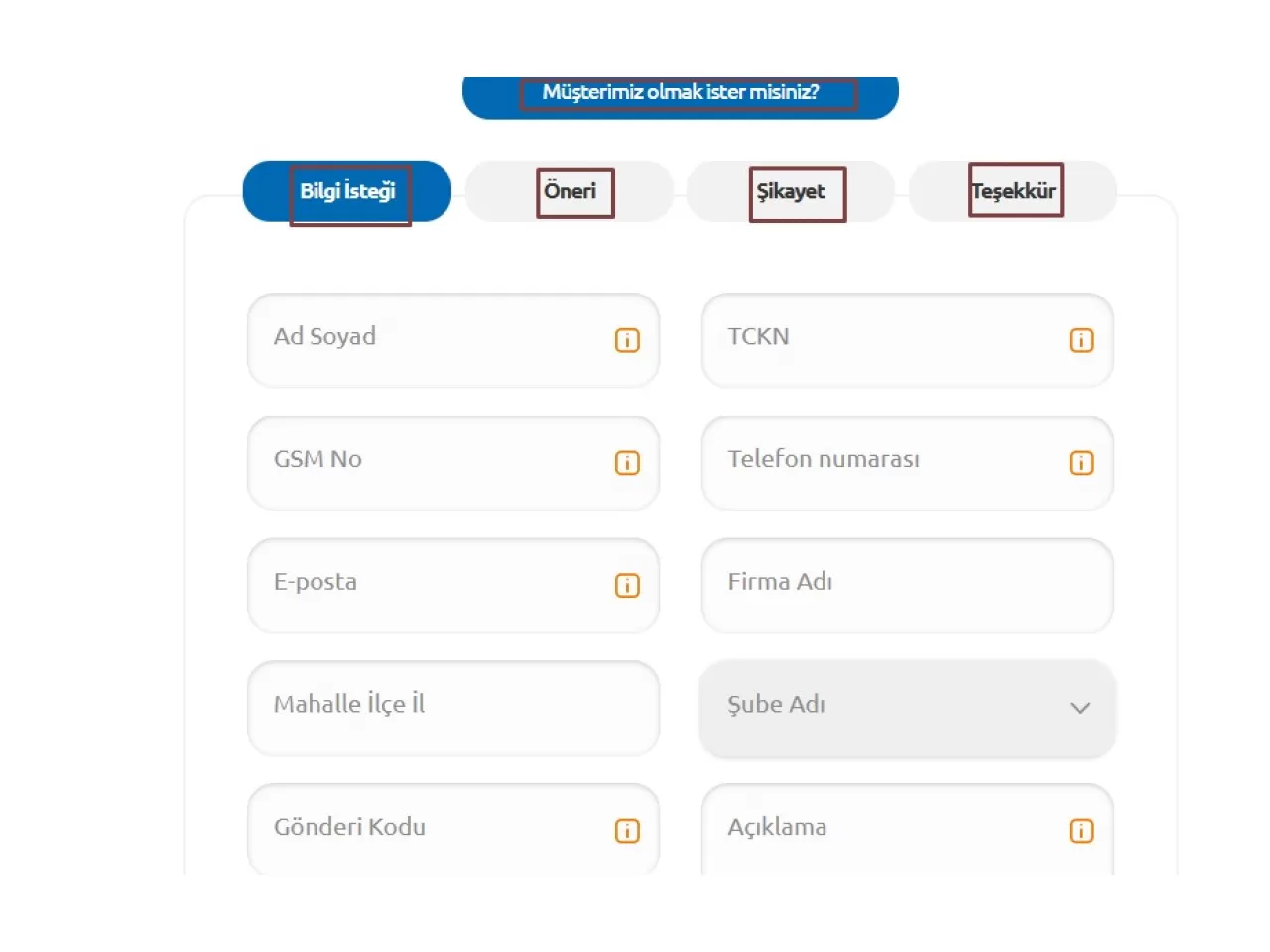Click info icon in TCKN field
The width and height of the screenshot is (1270, 952).
(1081, 340)
